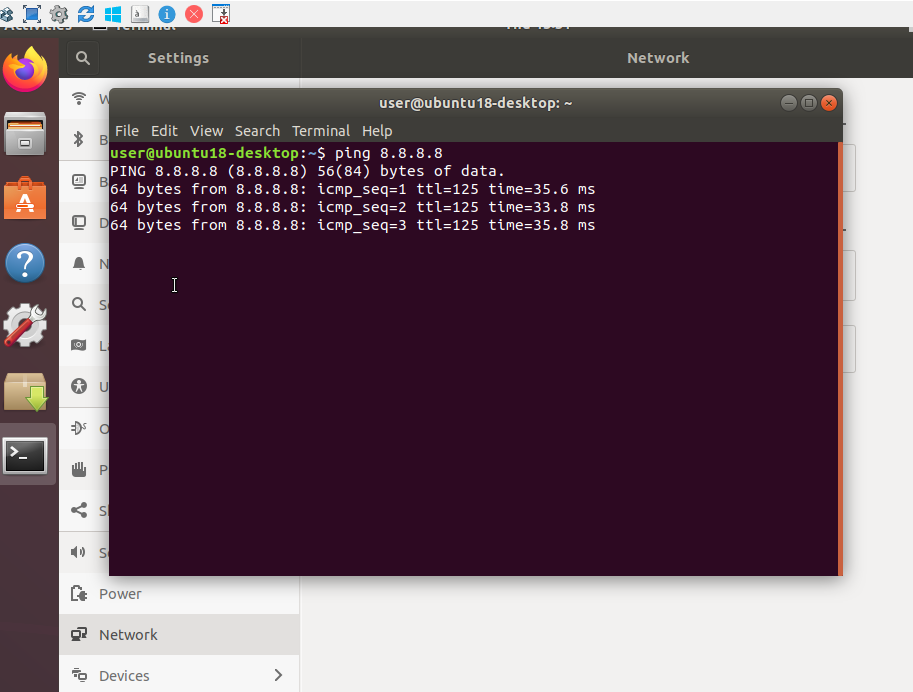This screenshot has height=692, width=913.
Task: Open Bluetooth settings in the sidebar
Action: pos(80,140)
